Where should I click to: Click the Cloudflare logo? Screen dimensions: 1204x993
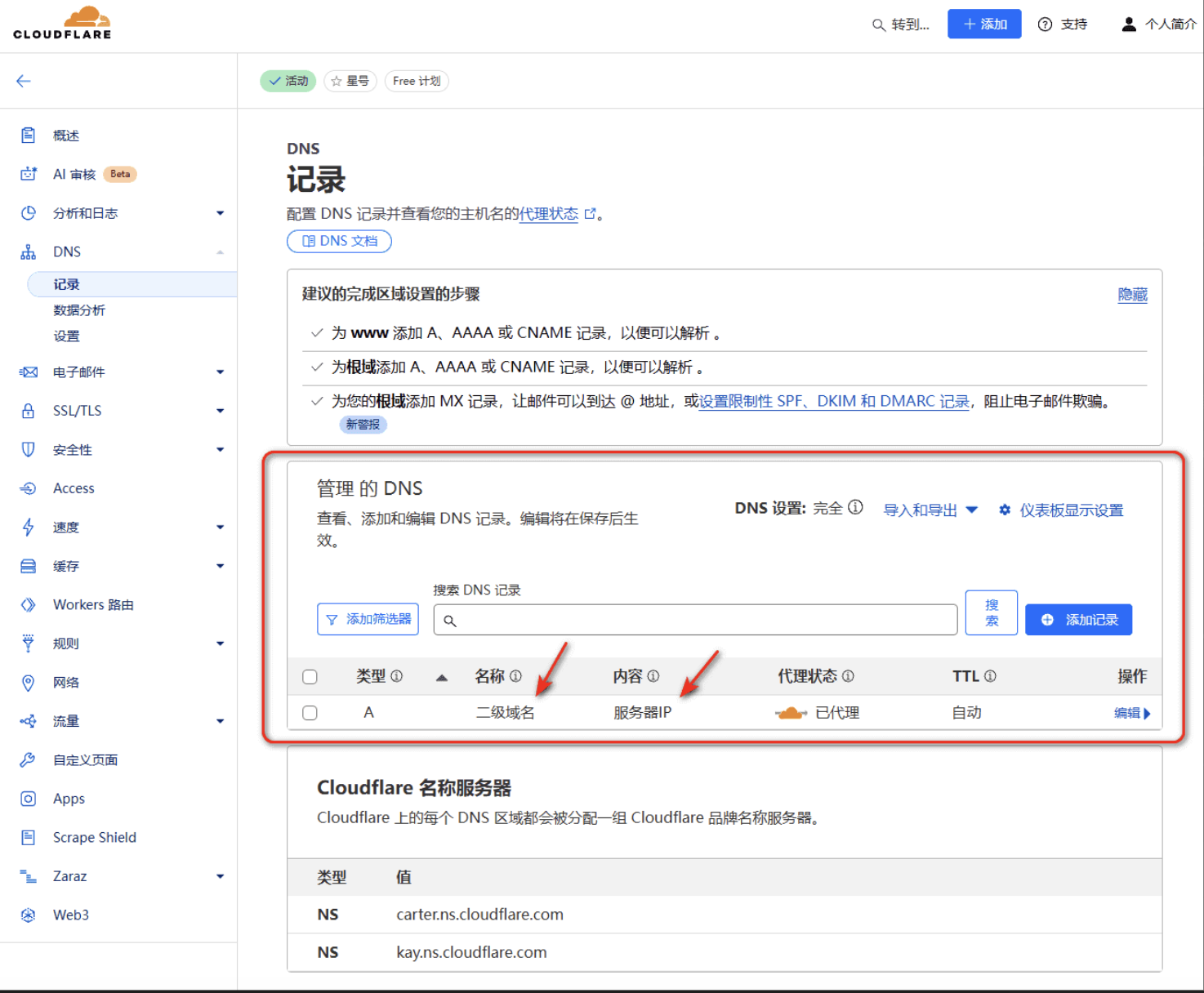(62, 23)
